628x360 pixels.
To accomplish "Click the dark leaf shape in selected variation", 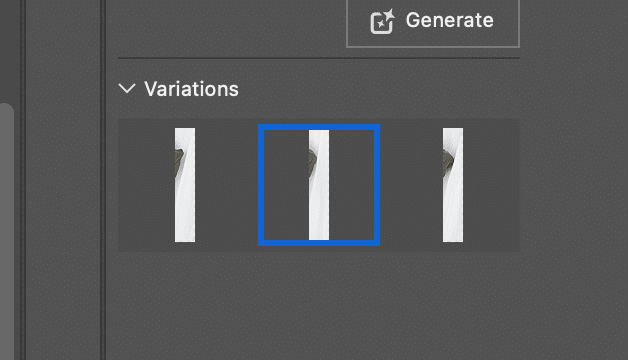I will [x=312, y=160].
